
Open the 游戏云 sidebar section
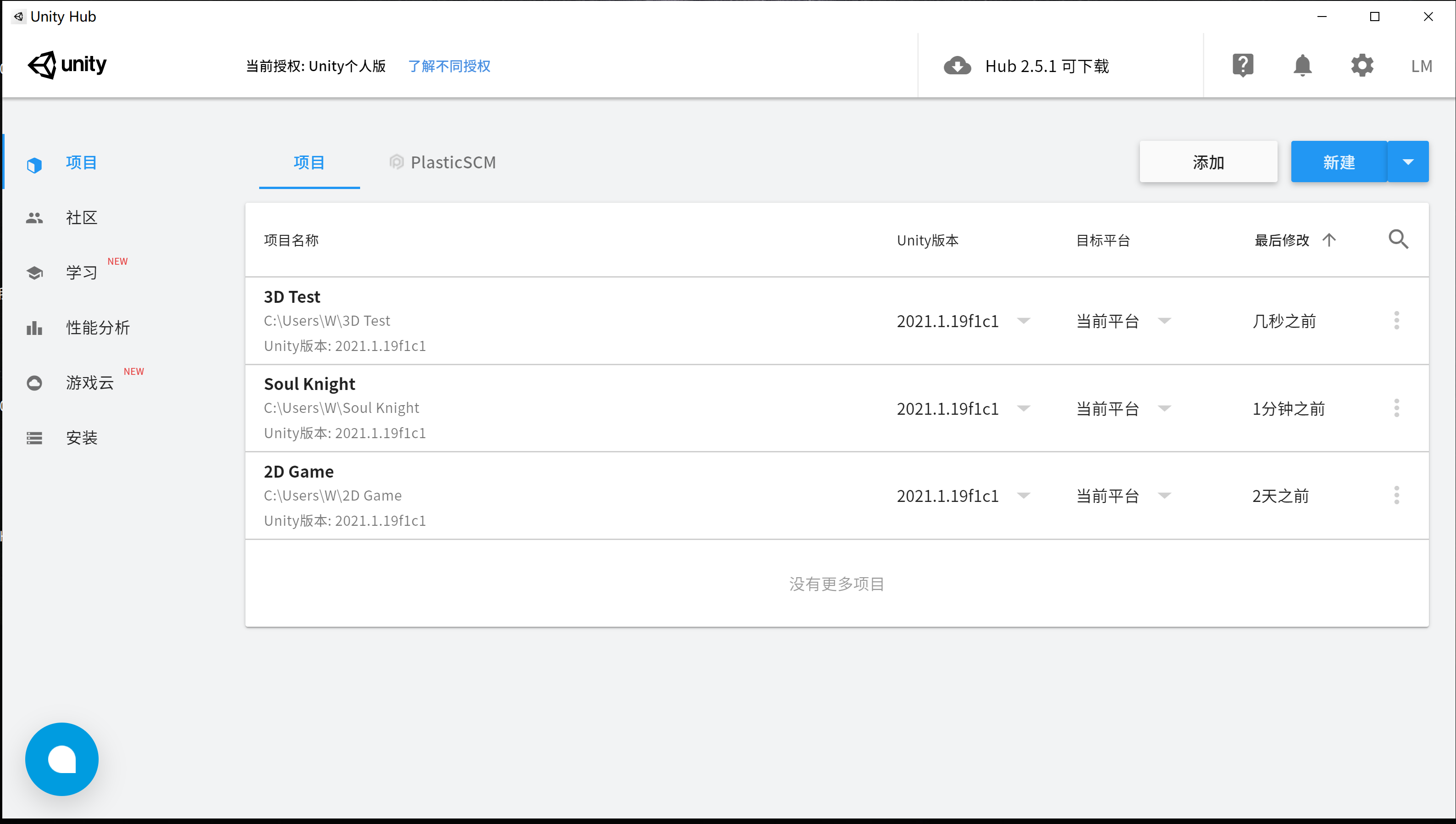coord(90,383)
